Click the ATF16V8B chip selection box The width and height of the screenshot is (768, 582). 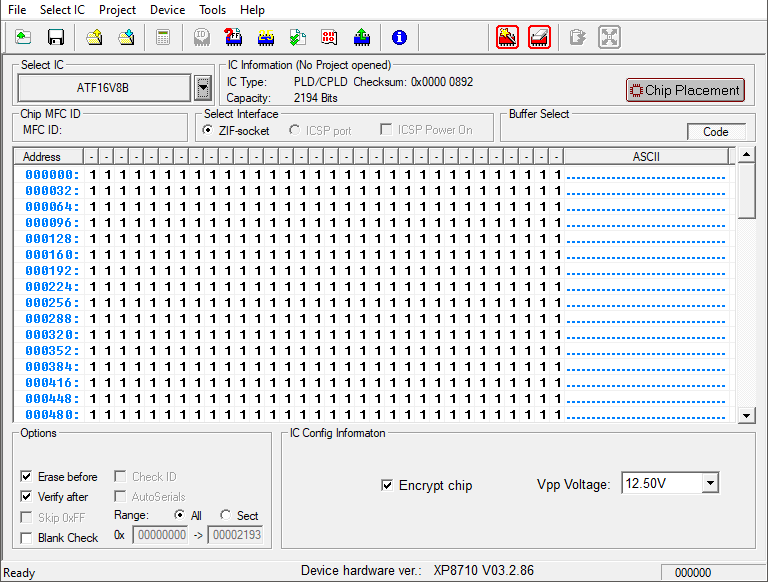tap(103, 88)
